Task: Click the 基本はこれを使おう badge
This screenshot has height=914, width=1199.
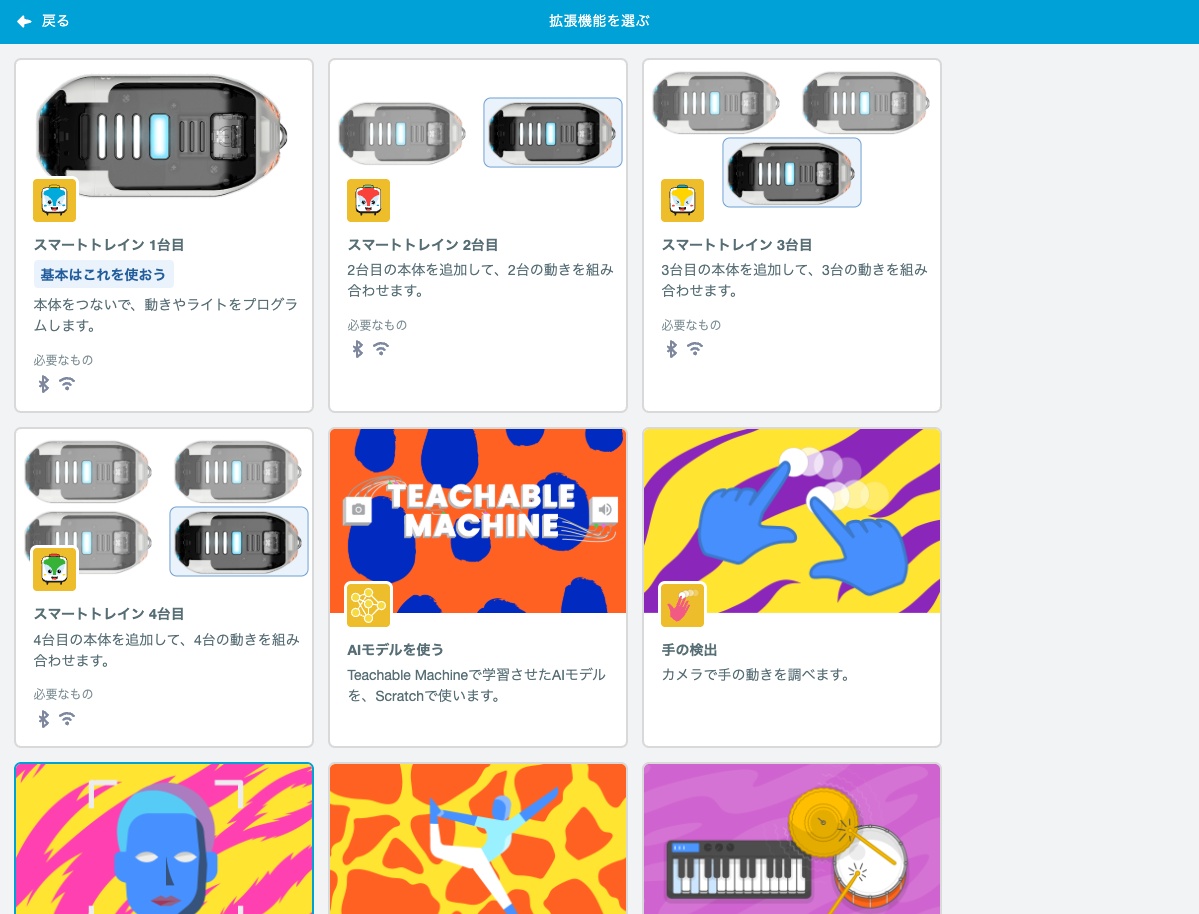Action: (x=103, y=275)
